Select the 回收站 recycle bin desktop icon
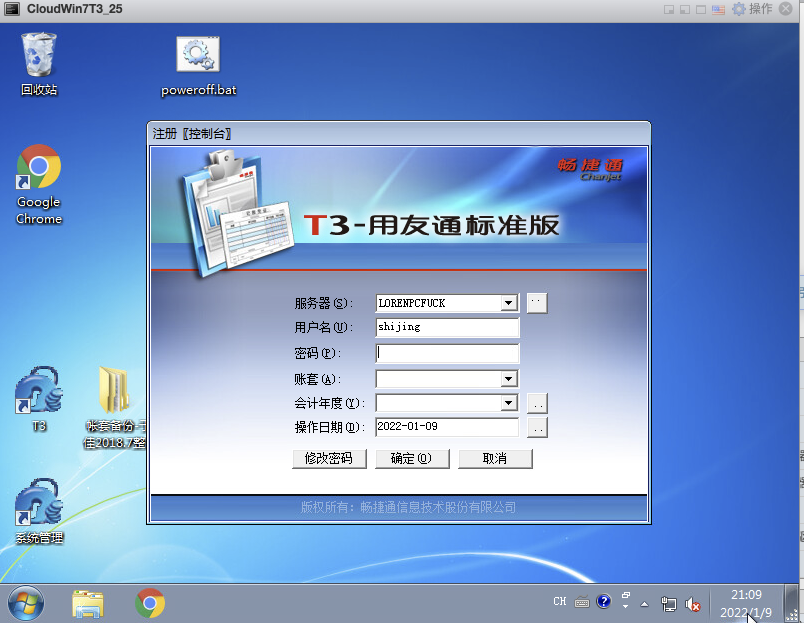The image size is (804, 623). pos(39,64)
